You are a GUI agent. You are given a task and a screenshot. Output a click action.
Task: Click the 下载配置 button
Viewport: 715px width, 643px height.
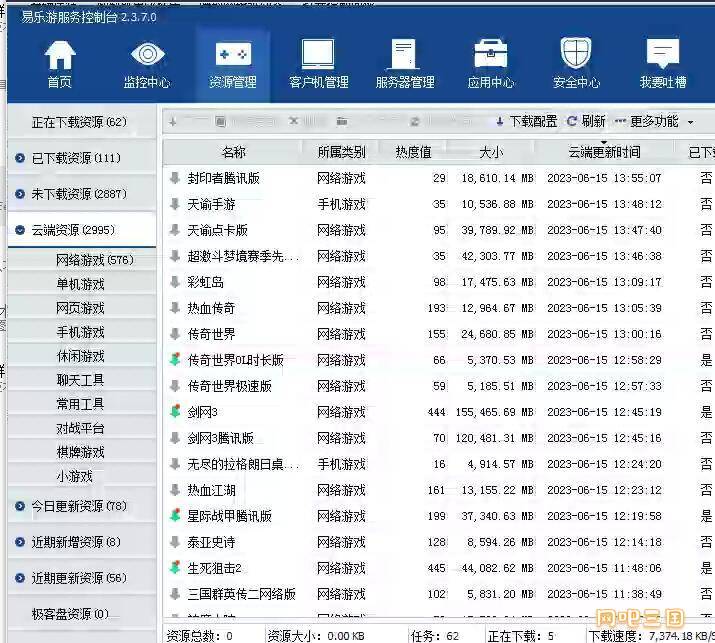526,121
